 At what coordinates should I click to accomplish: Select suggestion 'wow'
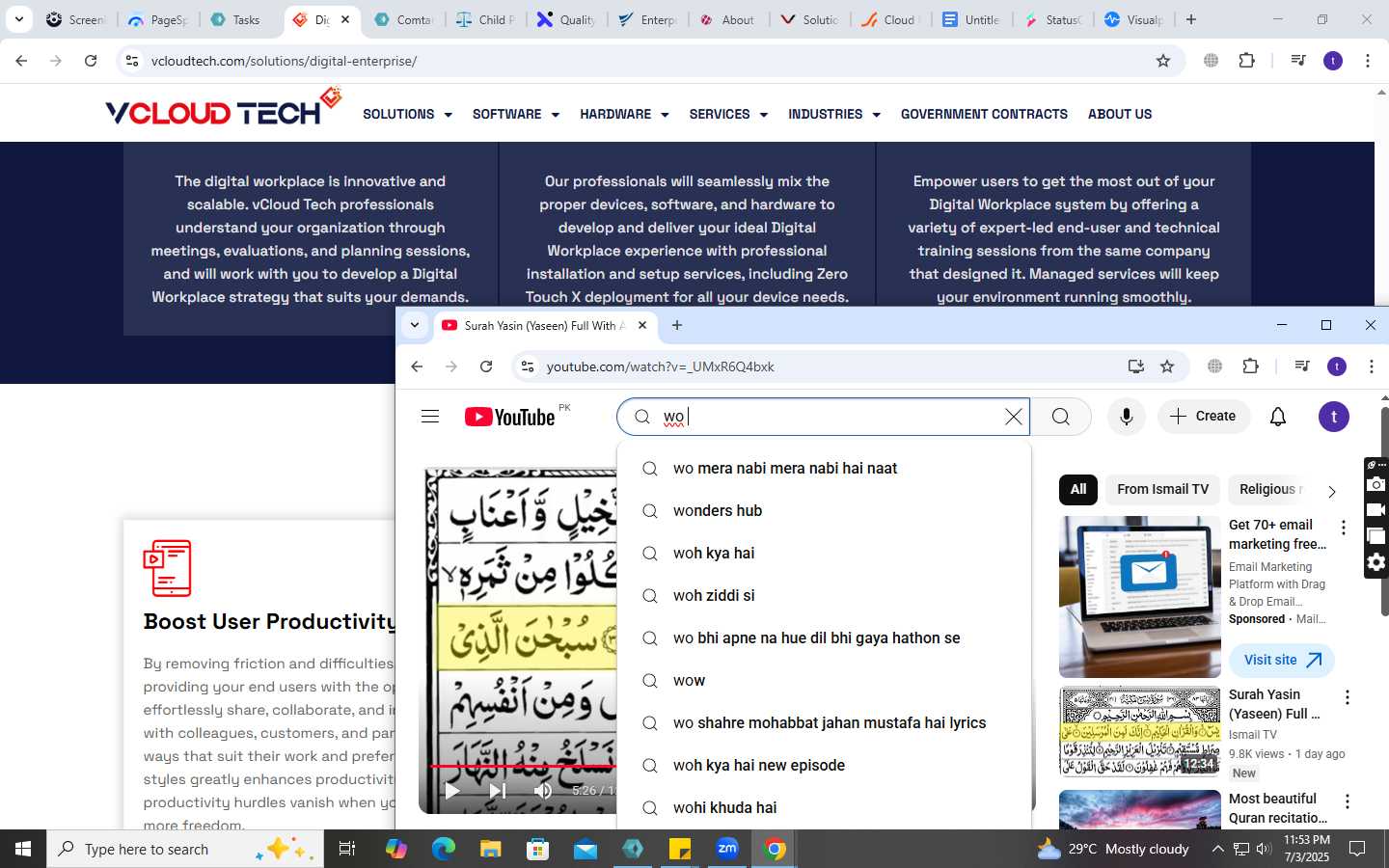click(824, 680)
